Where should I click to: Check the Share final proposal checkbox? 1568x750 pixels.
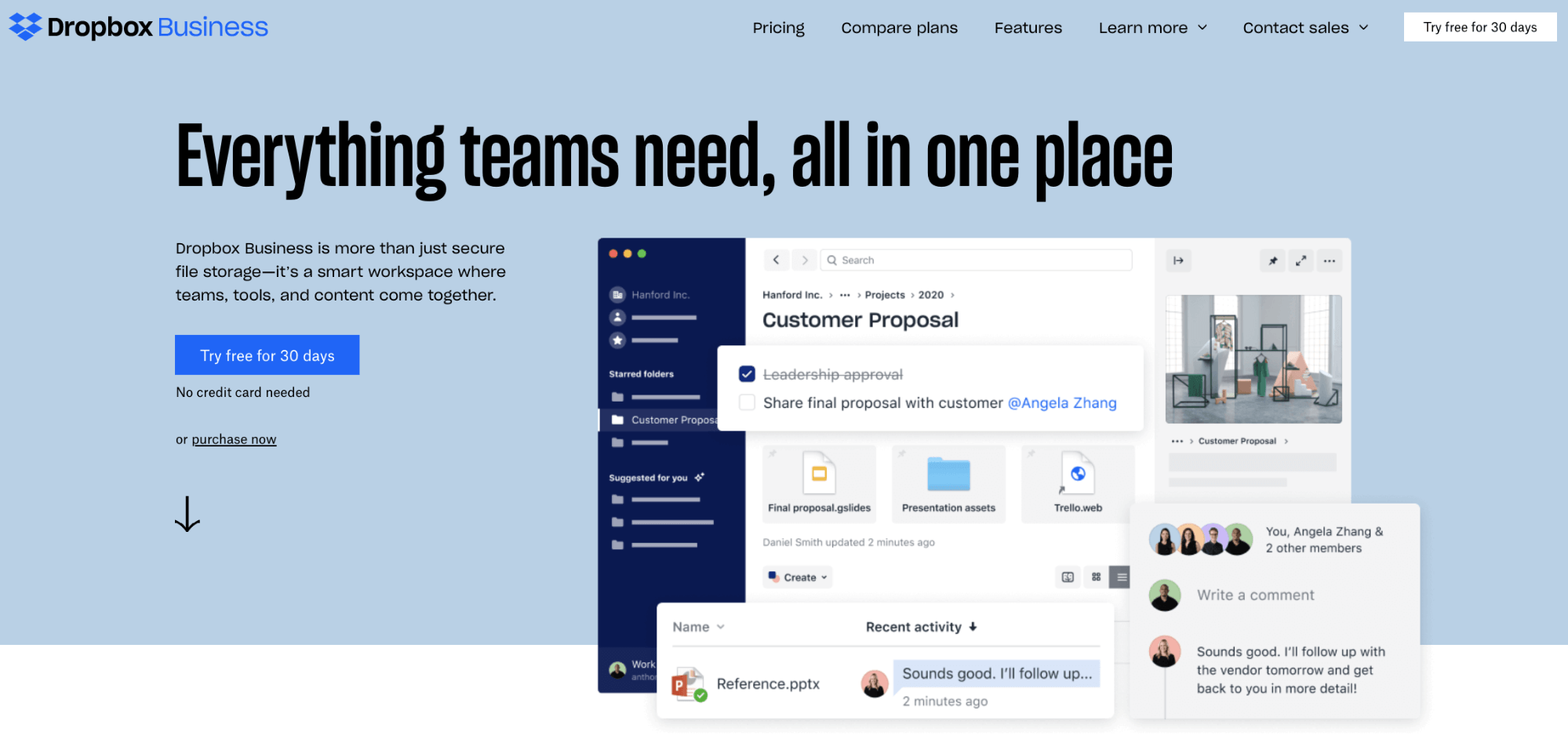tap(747, 402)
